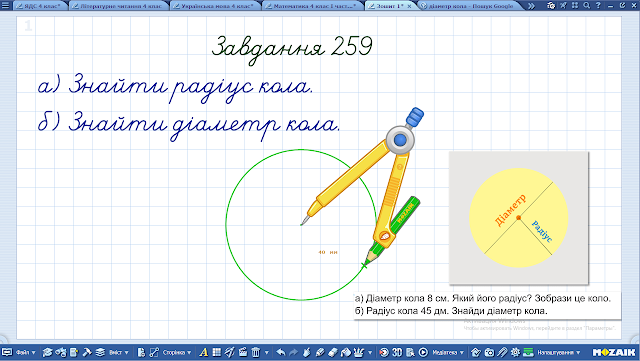Open the Медіатека dropdown
640x361 pixels.
[x=448, y=352]
